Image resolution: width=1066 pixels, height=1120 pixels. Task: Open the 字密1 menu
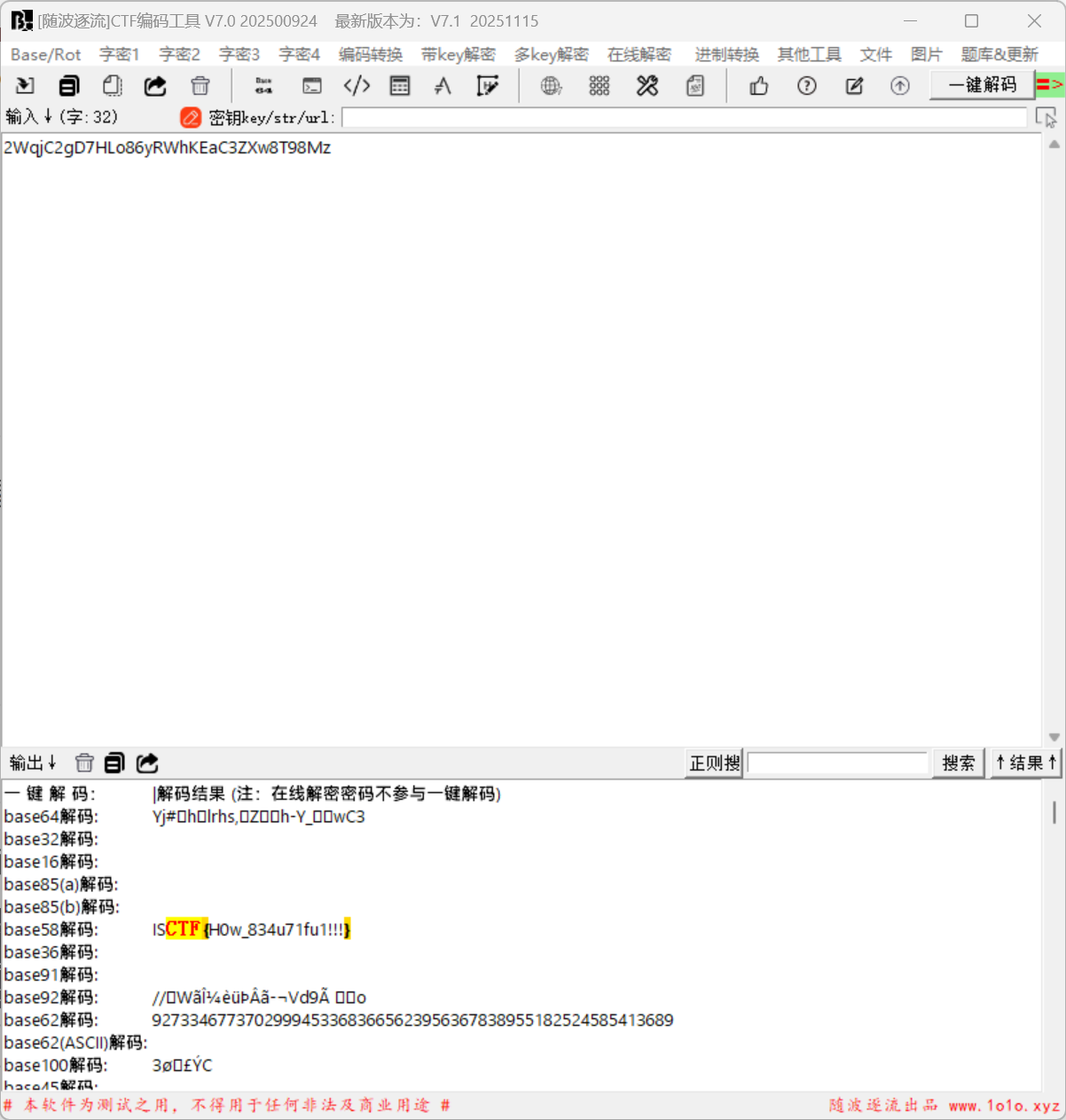120,55
